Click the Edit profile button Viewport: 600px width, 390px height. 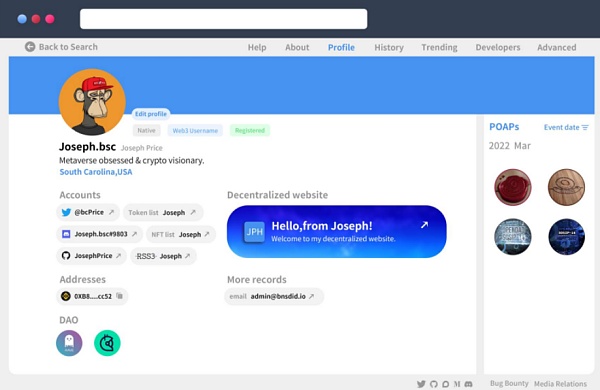pyautogui.click(x=151, y=114)
